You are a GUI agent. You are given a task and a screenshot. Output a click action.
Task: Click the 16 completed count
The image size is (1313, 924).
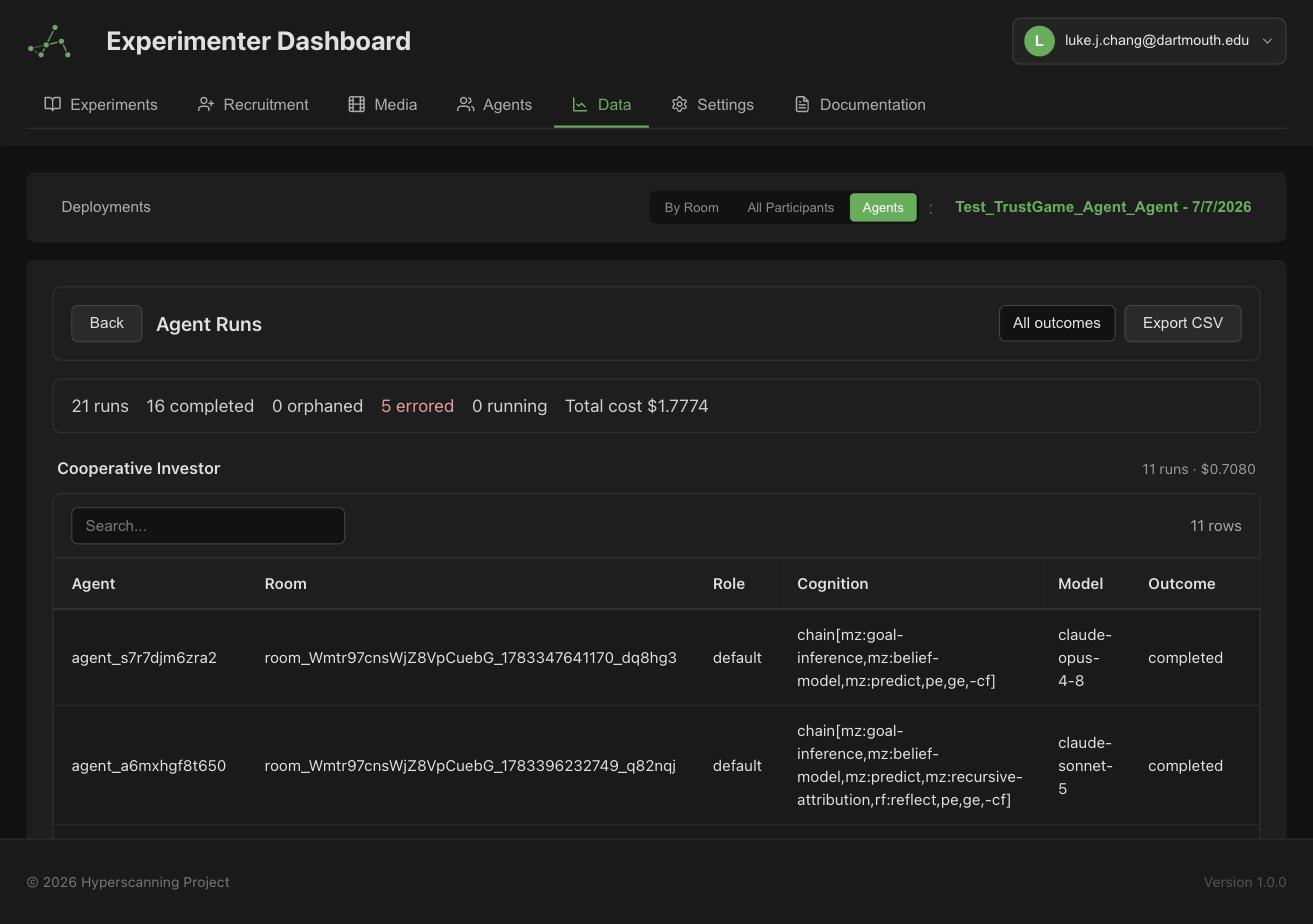[200, 406]
